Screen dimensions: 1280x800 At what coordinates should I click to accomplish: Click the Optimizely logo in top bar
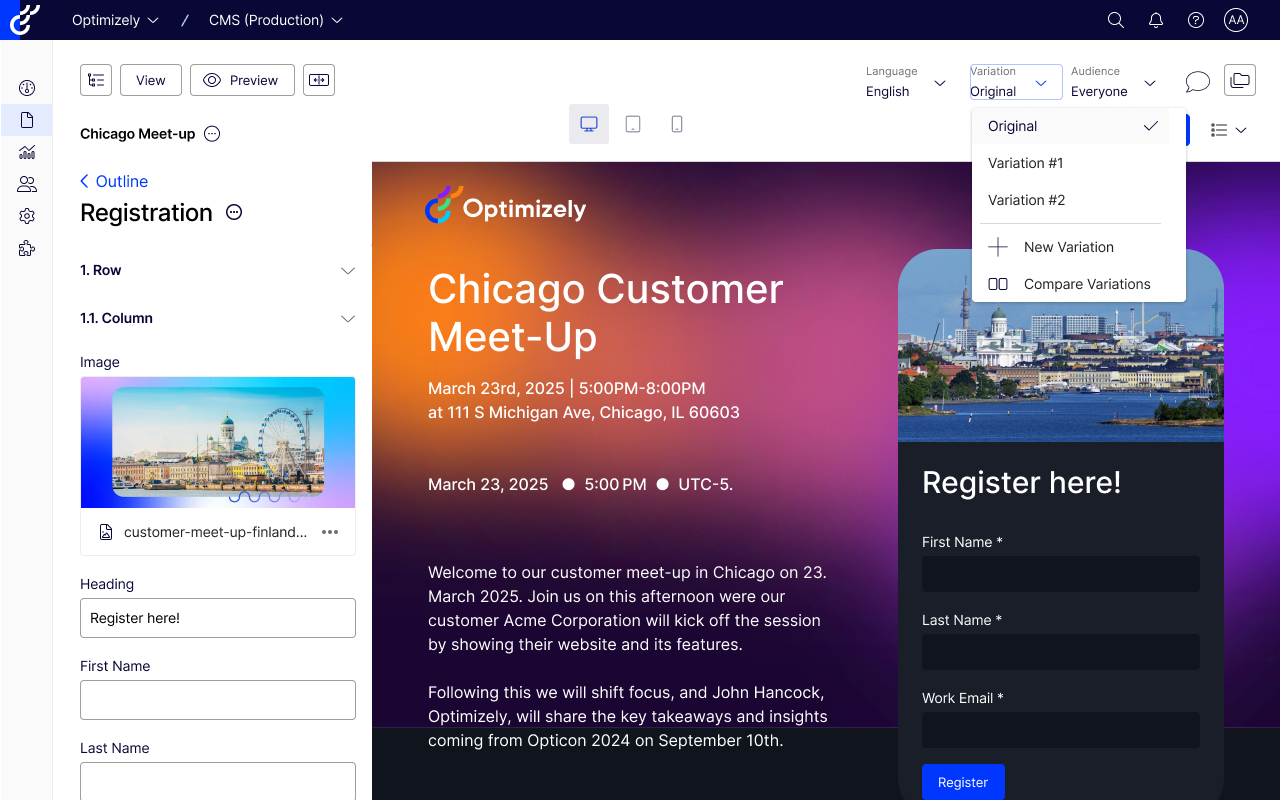pos(25,20)
